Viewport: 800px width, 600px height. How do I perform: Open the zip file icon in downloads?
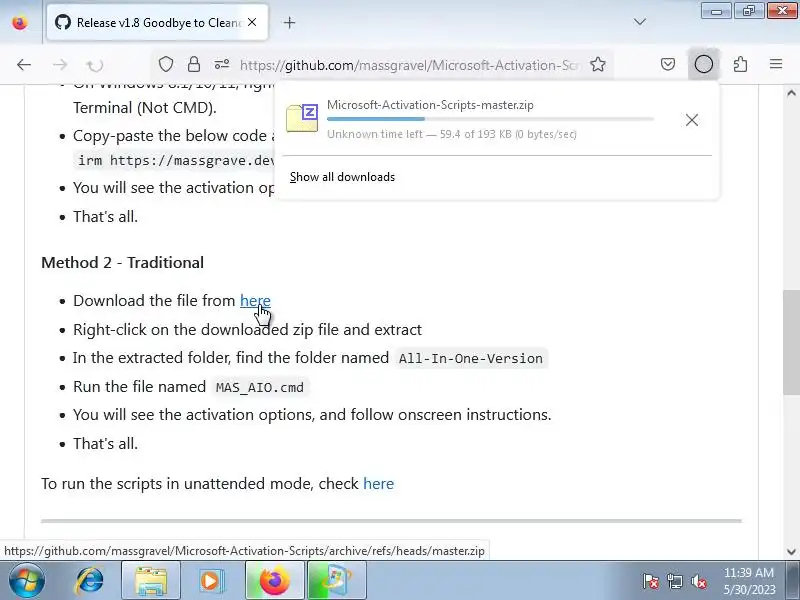302,118
